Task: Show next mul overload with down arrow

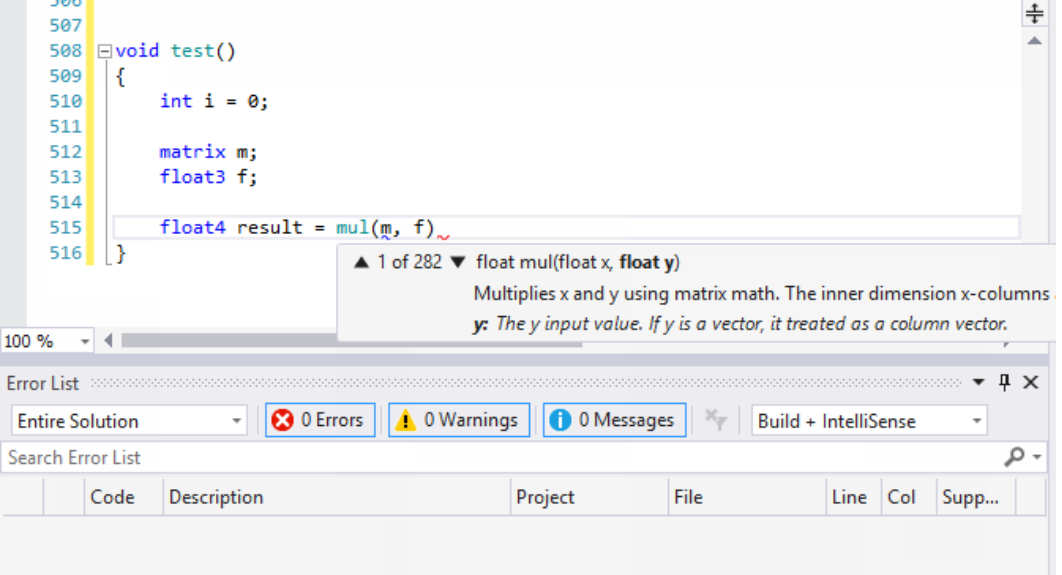Action: click(458, 263)
